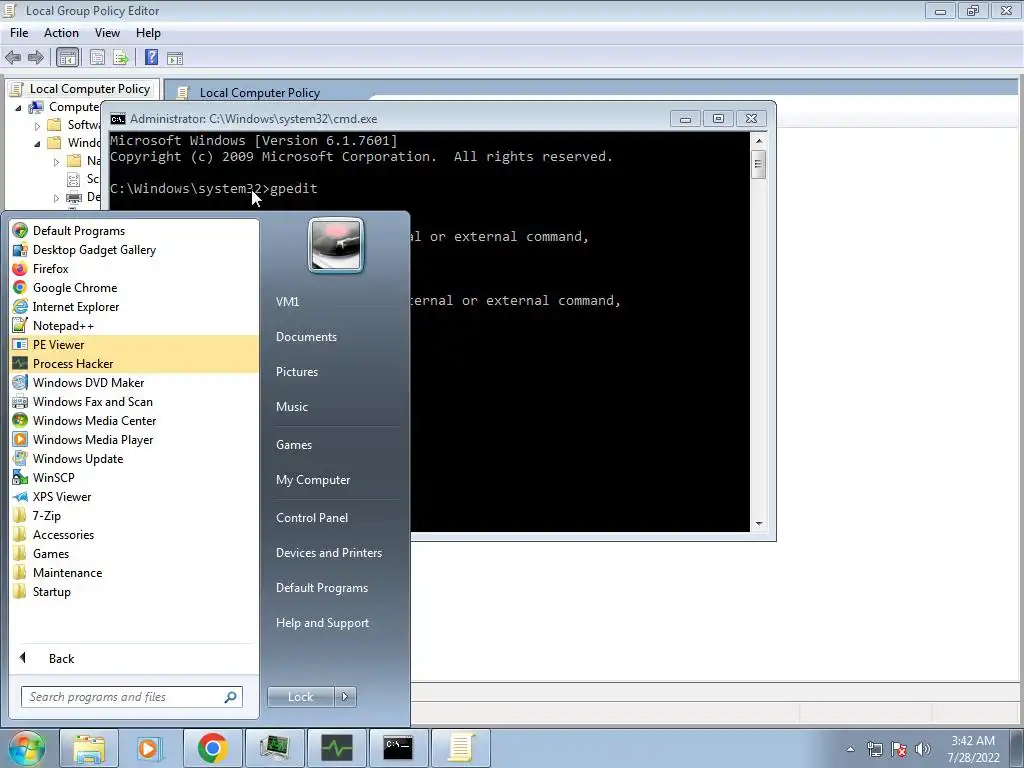Open Devices and Printers from Start menu
1024x768 pixels.
pyautogui.click(x=328, y=552)
